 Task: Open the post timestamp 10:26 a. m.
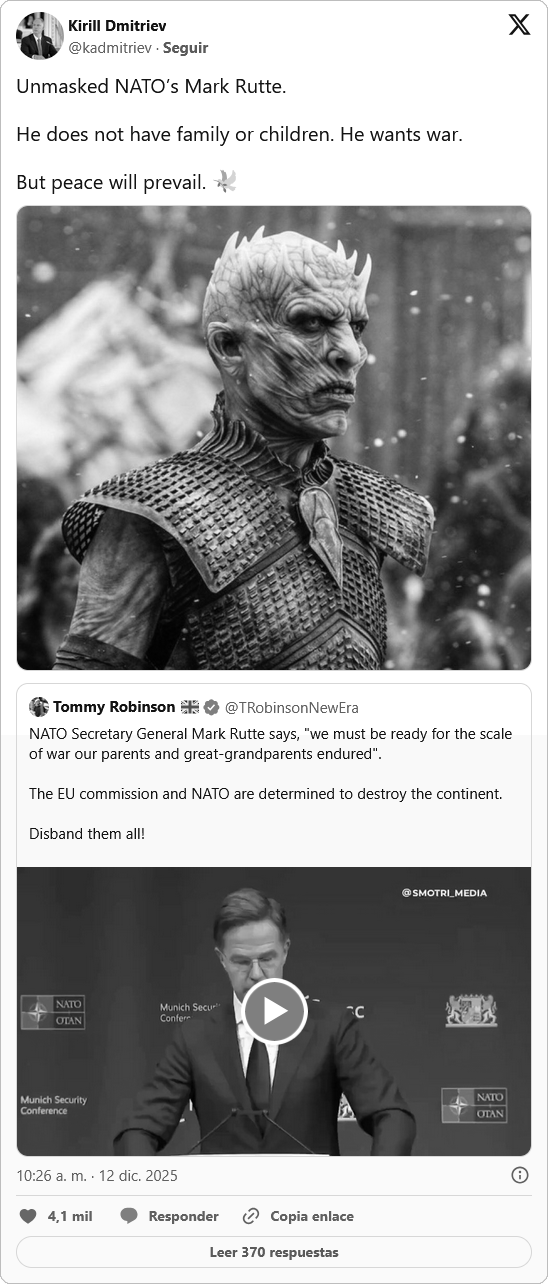tap(97, 1175)
